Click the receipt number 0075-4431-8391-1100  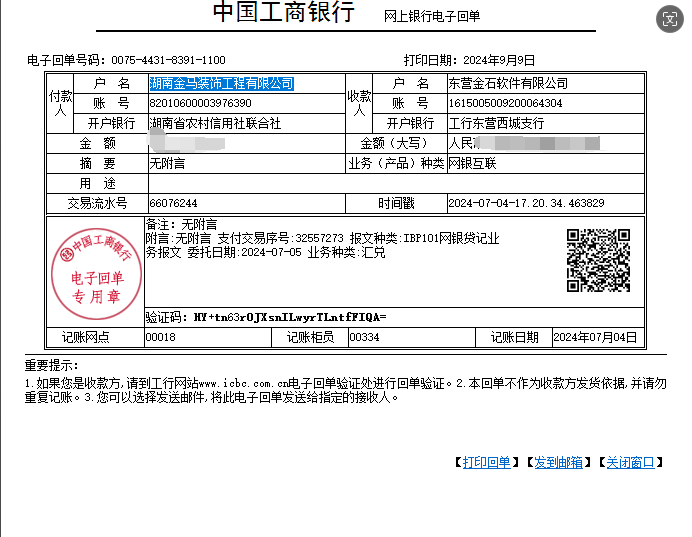168,60
